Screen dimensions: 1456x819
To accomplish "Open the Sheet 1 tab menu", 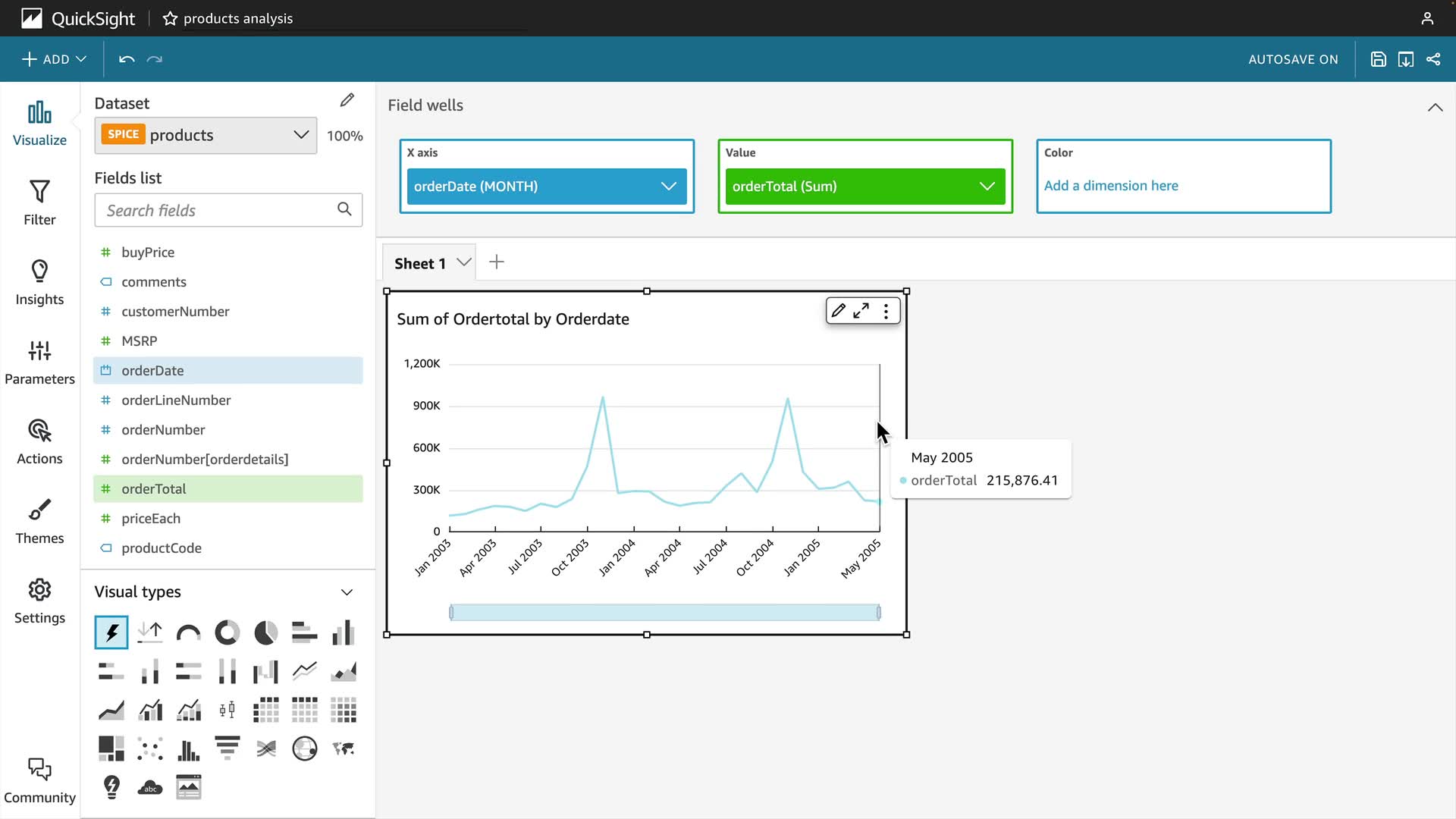I will (464, 262).
